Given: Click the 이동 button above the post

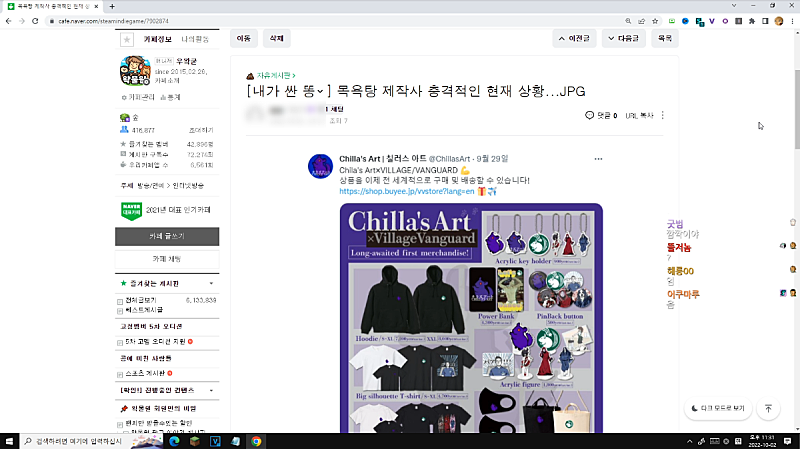Looking at the screenshot, I should click(244, 38).
